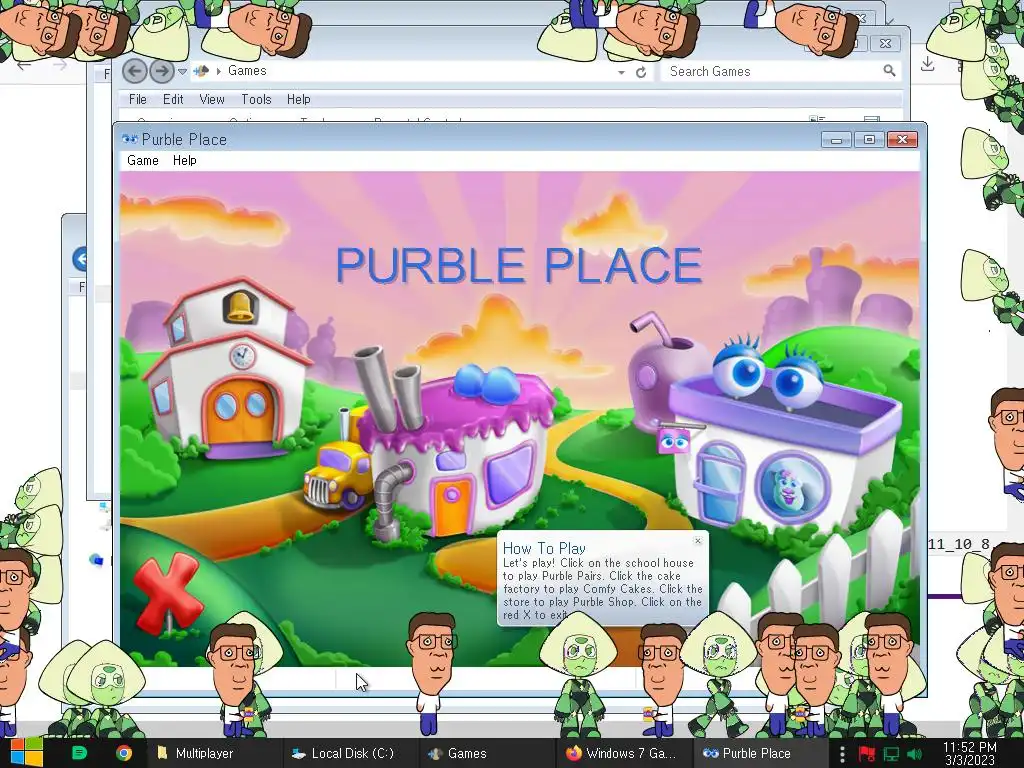Click the Purble Shop hanging sign
The height and width of the screenshot is (768, 1024).
[673, 441]
